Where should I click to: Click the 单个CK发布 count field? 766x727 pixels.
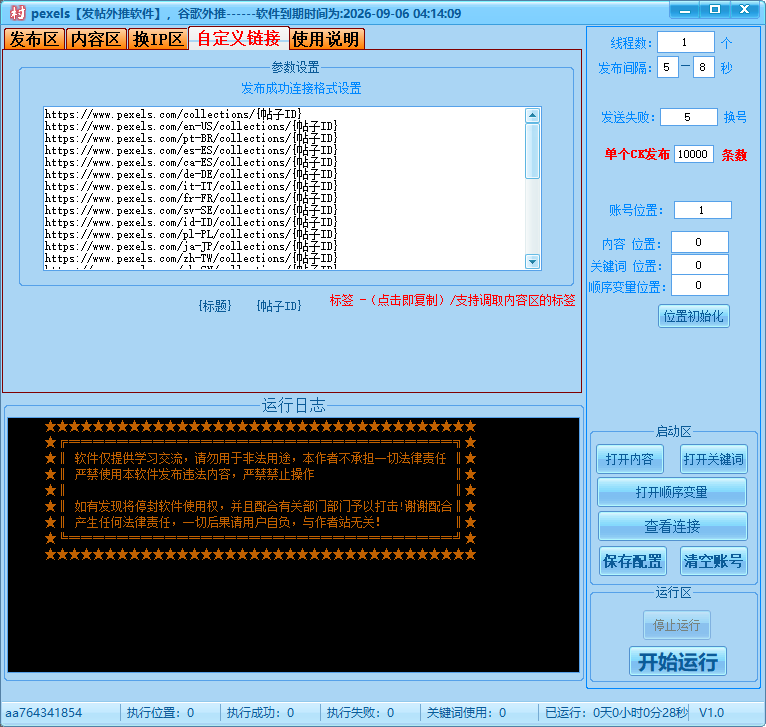[693, 154]
